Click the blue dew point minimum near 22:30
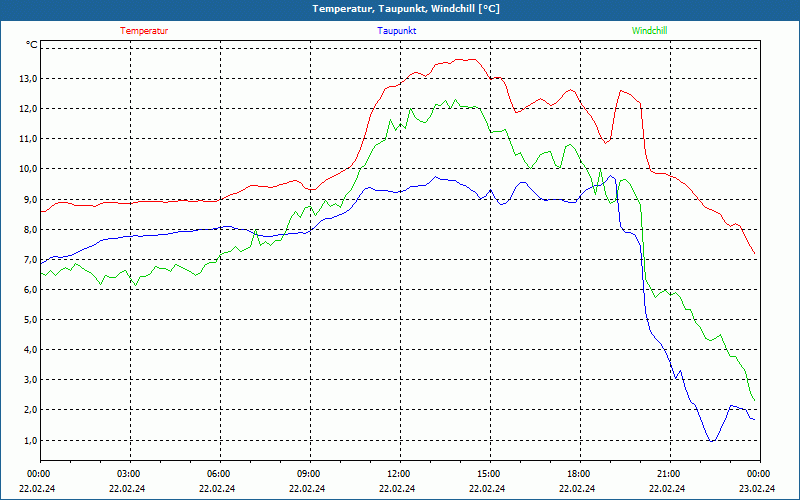 click(x=712, y=441)
